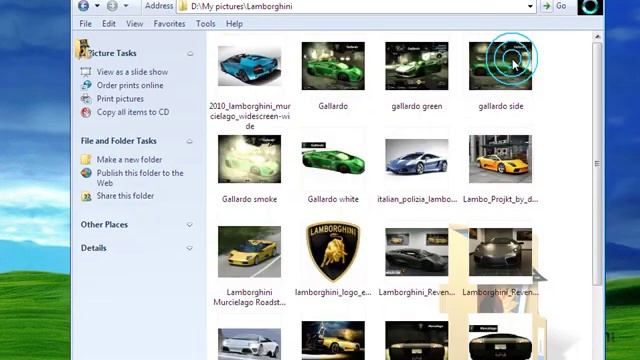Expand the Other Places panel
The height and width of the screenshot is (360, 640).
coord(189,225)
